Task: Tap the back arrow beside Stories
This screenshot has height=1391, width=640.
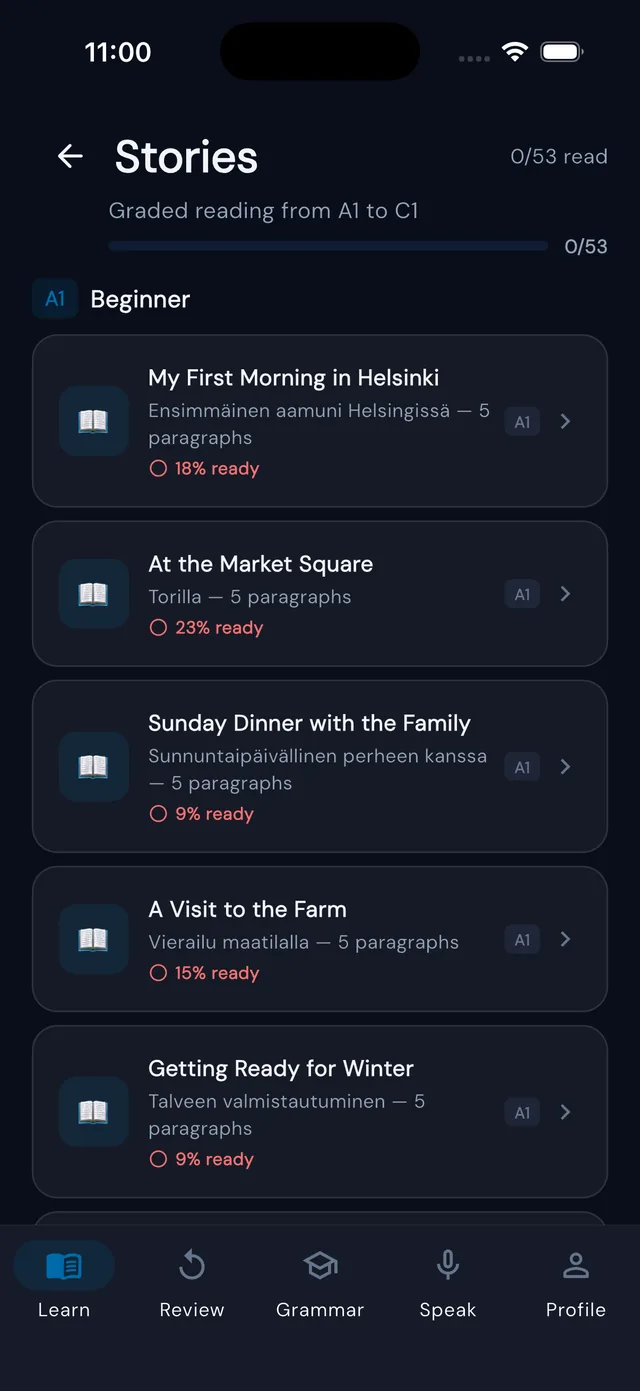Action: 70,156
